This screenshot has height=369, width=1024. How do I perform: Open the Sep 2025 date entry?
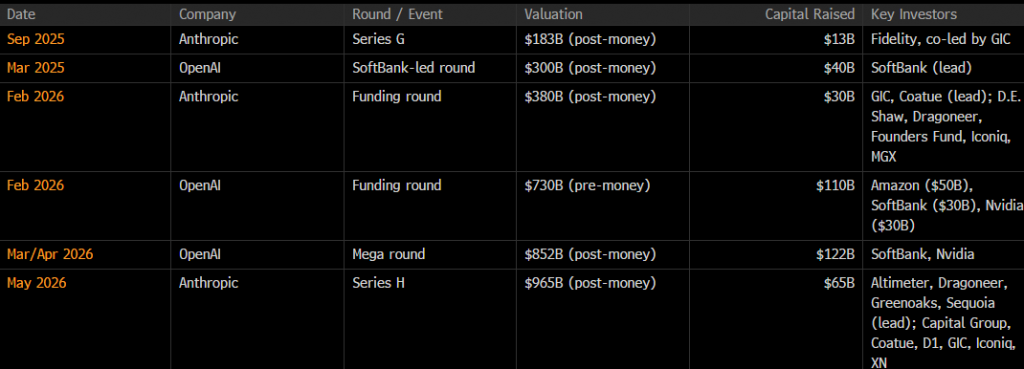click(36, 39)
